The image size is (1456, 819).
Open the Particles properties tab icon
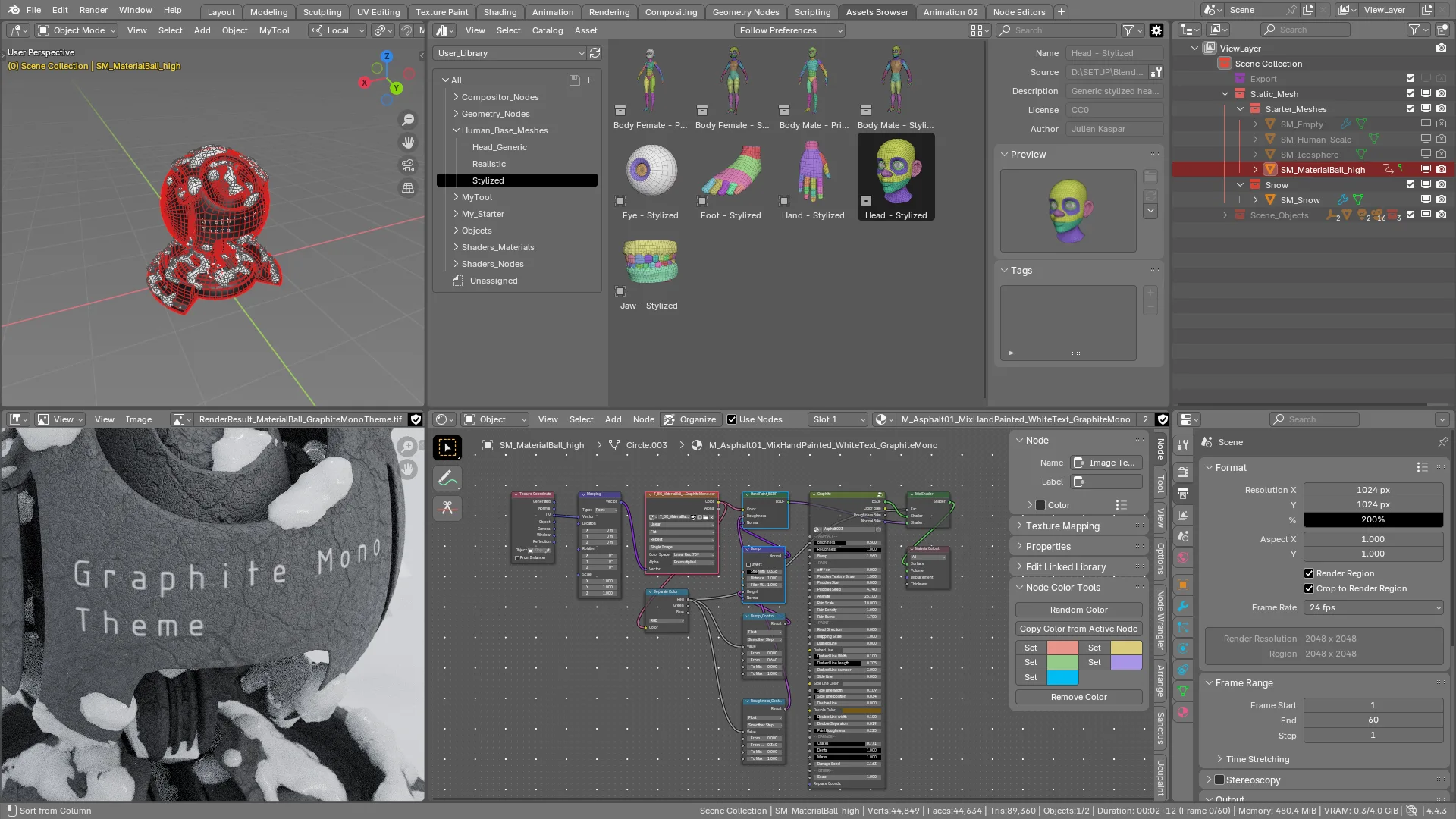pos(1183,627)
